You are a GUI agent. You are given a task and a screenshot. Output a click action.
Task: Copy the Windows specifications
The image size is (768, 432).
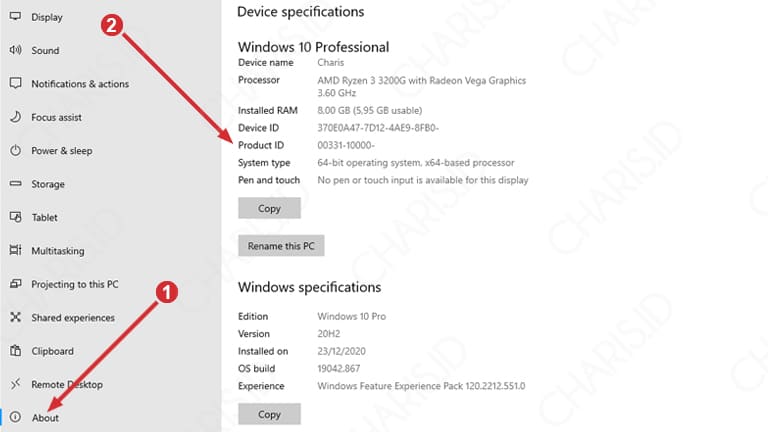click(269, 414)
